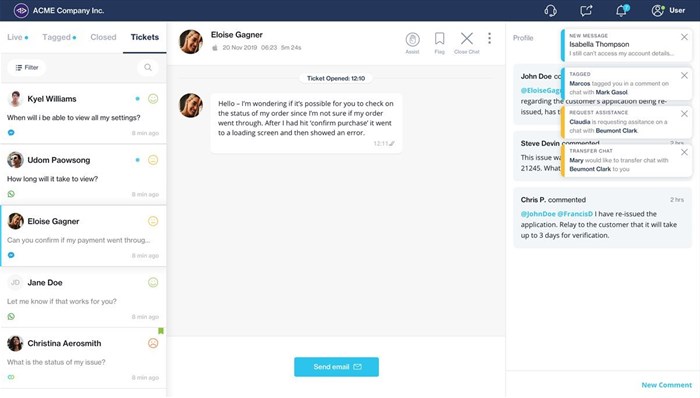
Task: Open the headset support icon
Action: click(550, 10)
